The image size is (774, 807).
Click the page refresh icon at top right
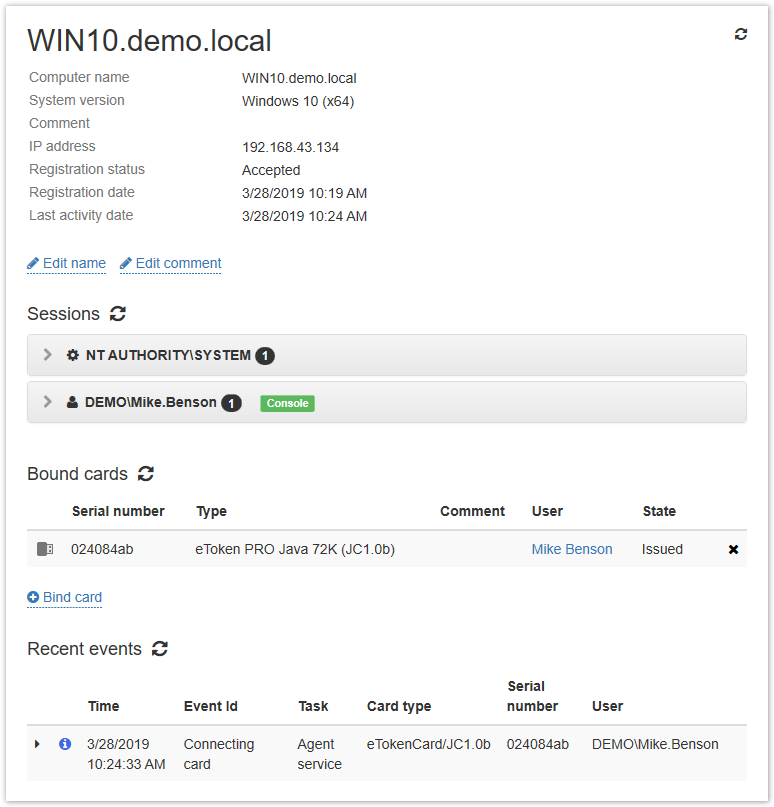tap(741, 34)
